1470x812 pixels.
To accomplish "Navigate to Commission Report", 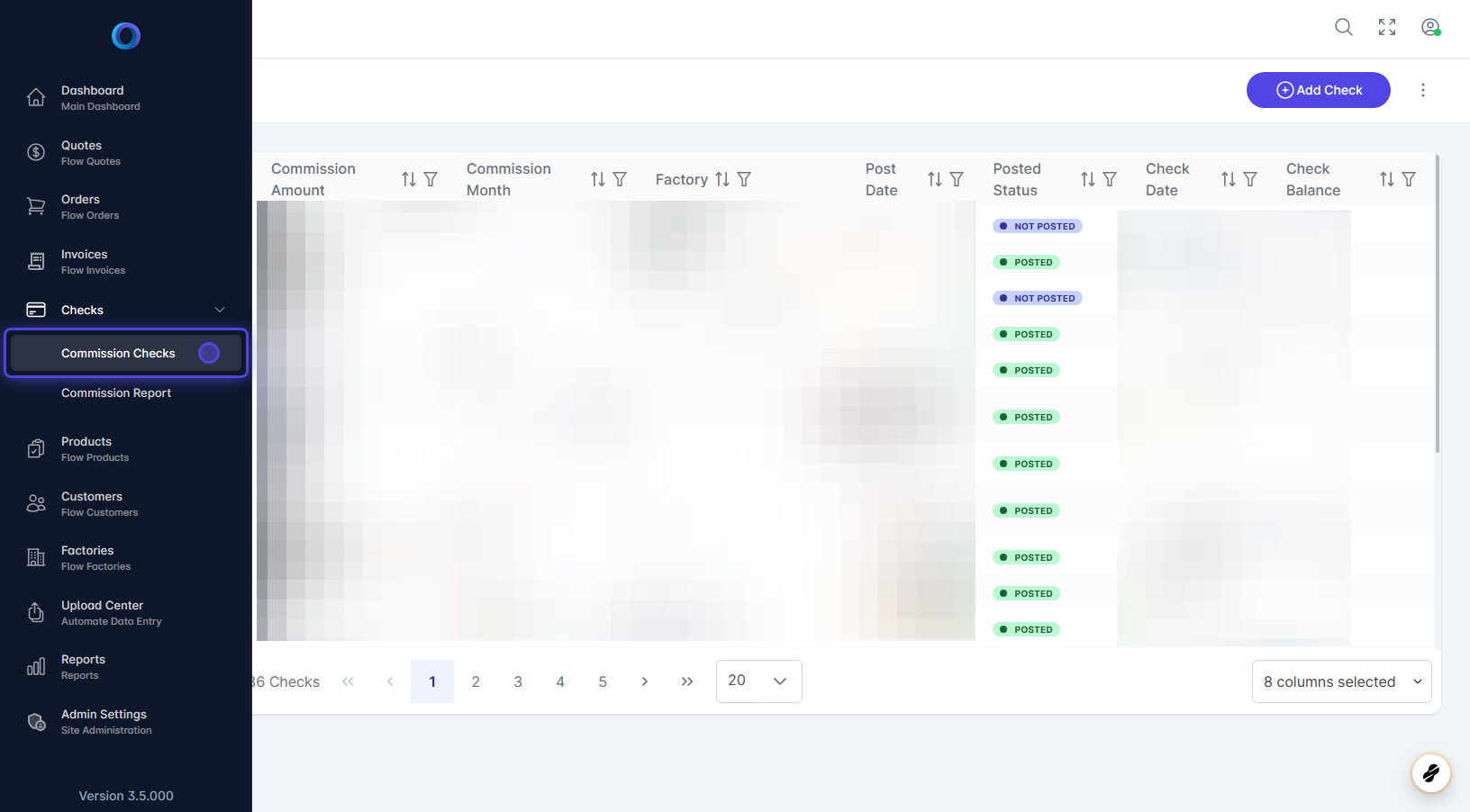I will coord(116,392).
